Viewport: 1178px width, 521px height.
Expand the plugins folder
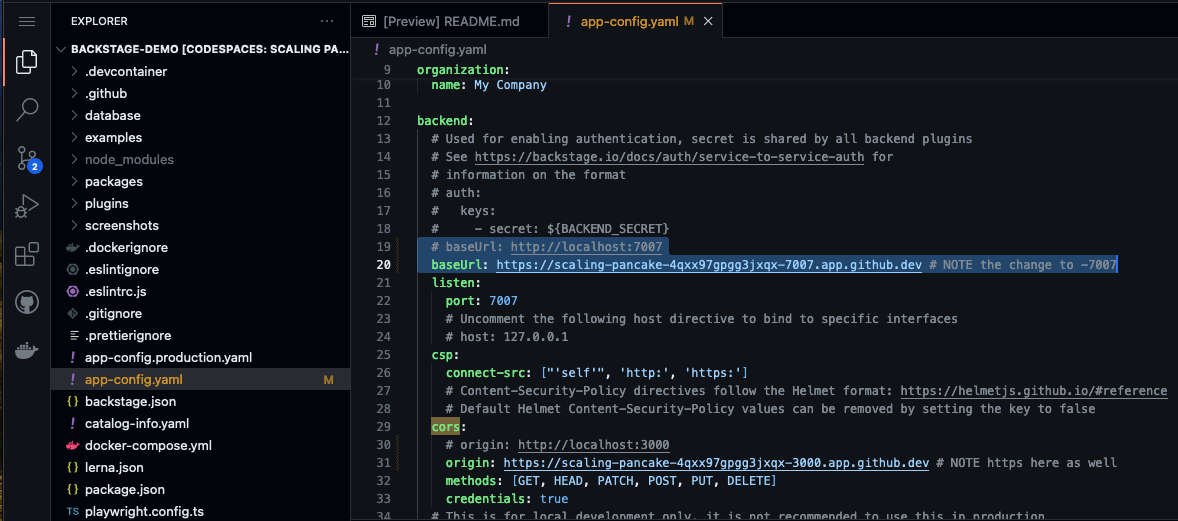(x=201, y=204)
